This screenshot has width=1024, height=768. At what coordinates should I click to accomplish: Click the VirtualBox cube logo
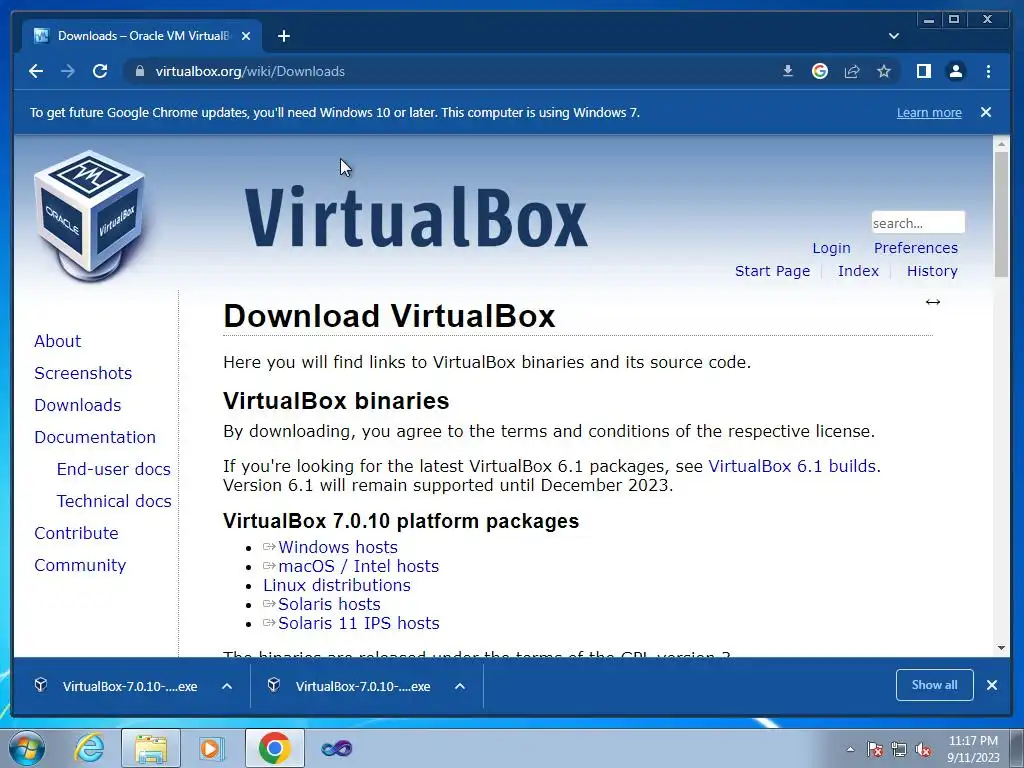(x=89, y=216)
